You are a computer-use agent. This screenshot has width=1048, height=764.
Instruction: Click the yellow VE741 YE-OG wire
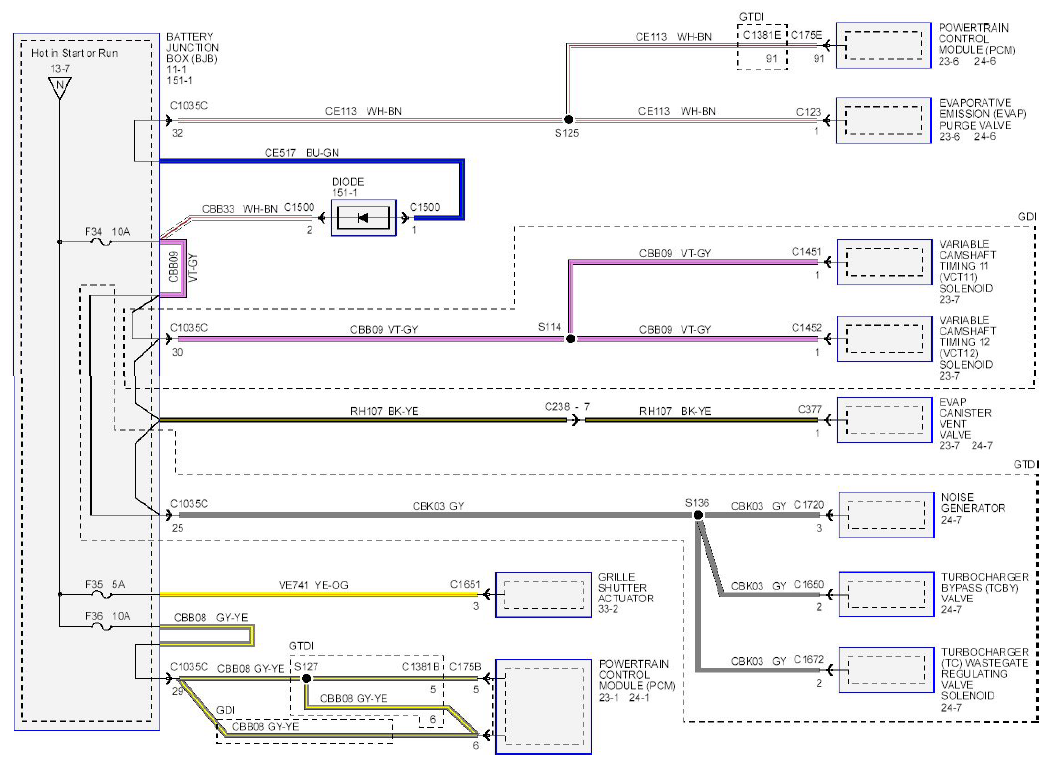(x=319, y=594)
